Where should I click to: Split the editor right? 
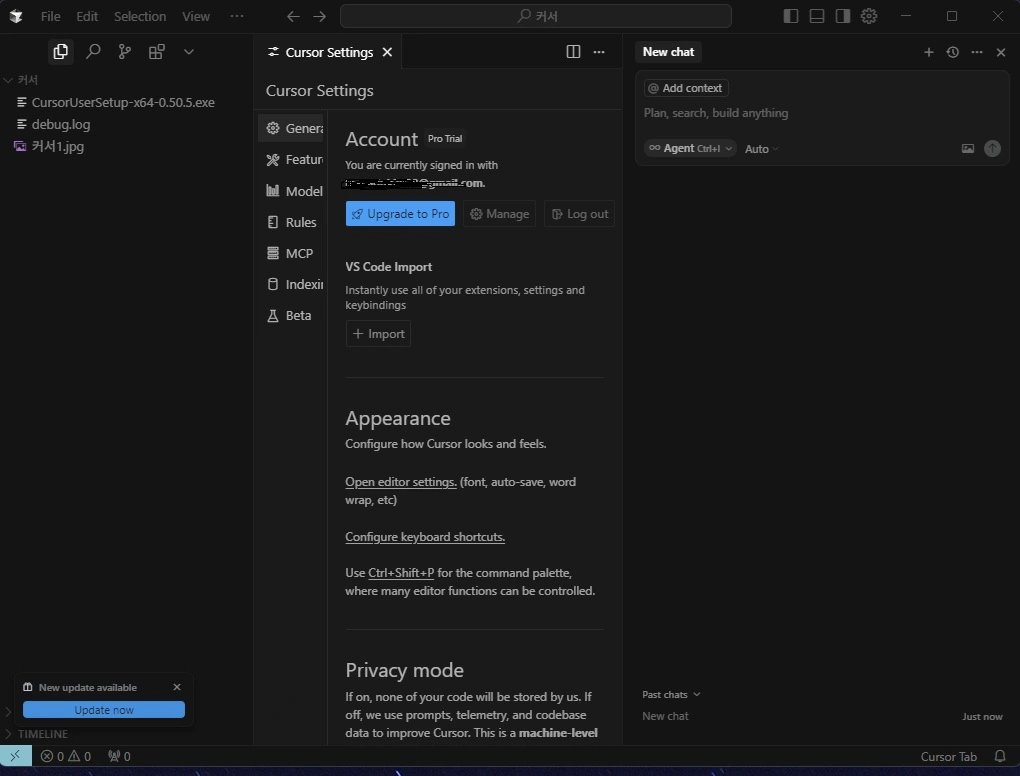[573, 52]
